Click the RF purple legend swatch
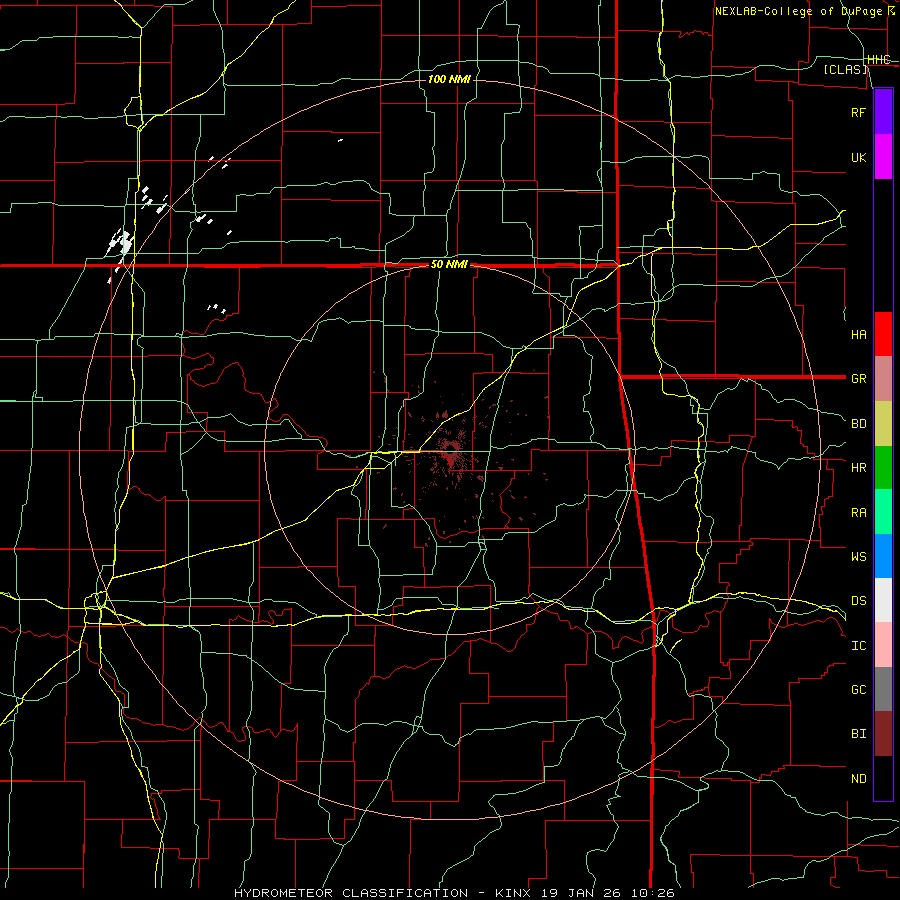The width and height of the screenshot is (900, 900). click(x=883, y=112)
